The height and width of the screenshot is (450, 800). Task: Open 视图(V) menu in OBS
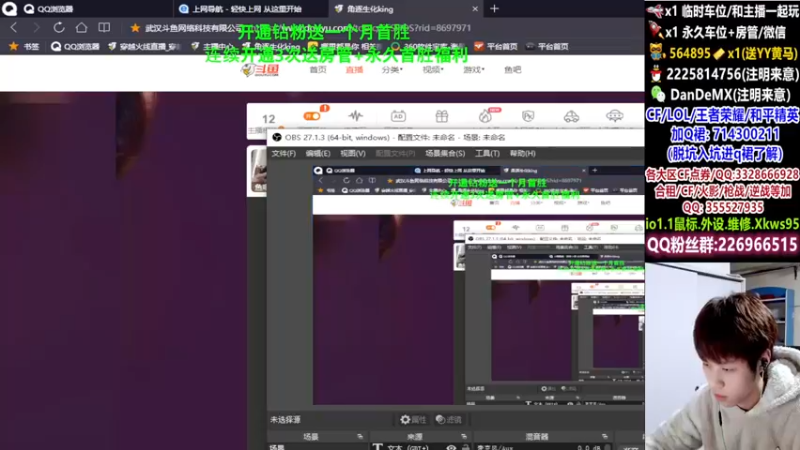point(353,153)
